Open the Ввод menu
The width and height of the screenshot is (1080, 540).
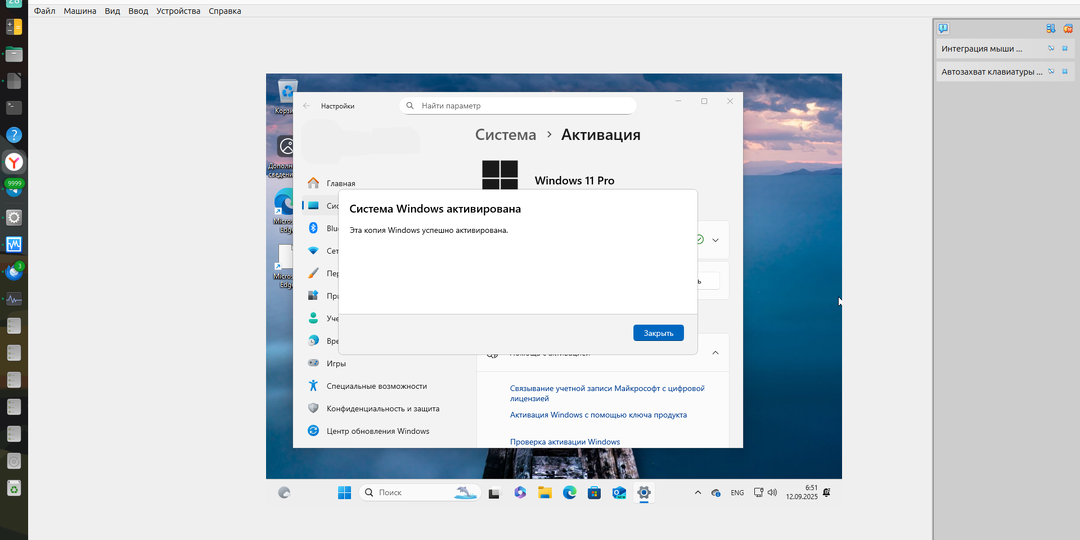(138, 11)
